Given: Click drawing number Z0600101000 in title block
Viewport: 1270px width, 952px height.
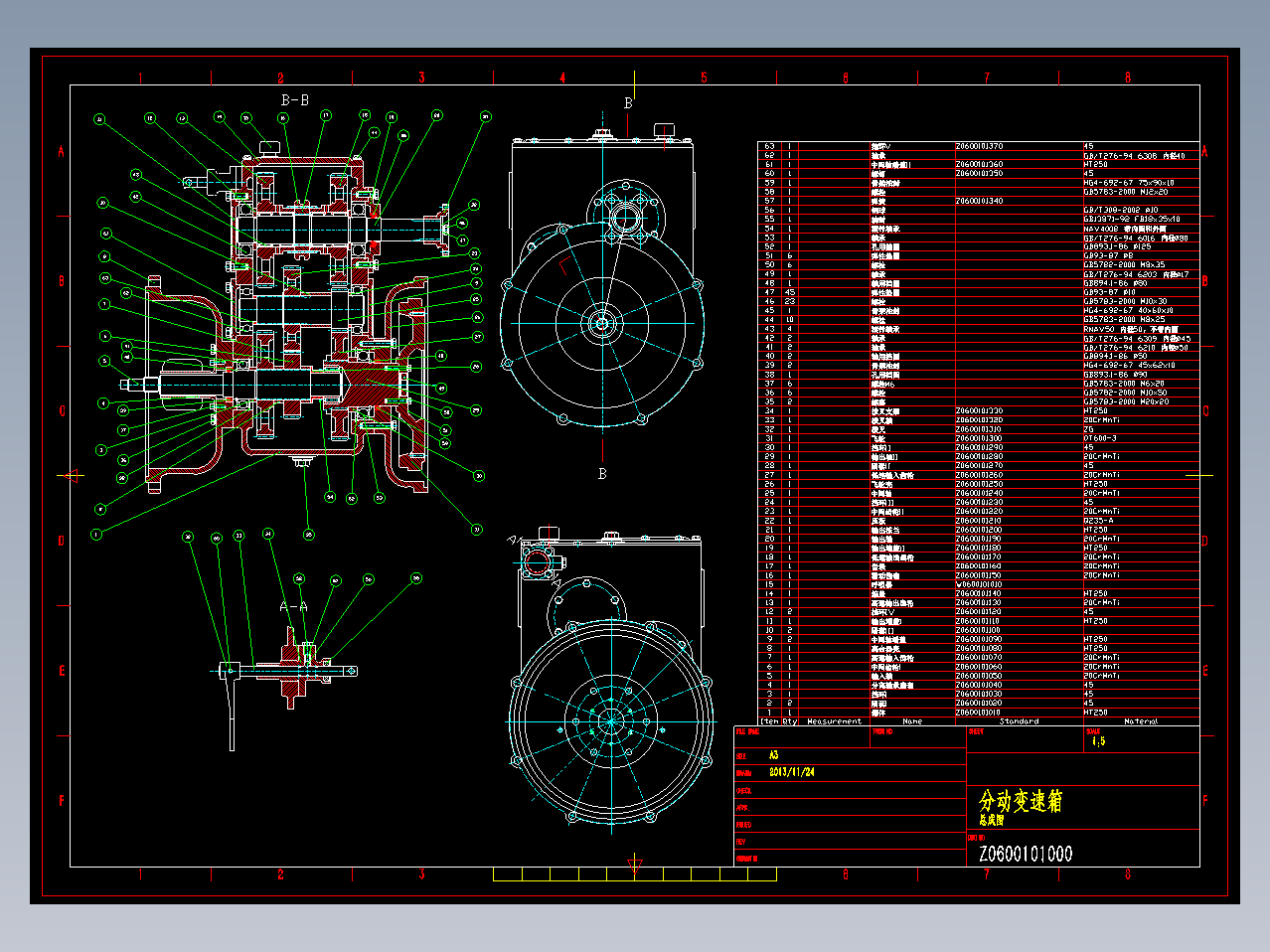Looking at the screenshot, I should coord(1026,855).
